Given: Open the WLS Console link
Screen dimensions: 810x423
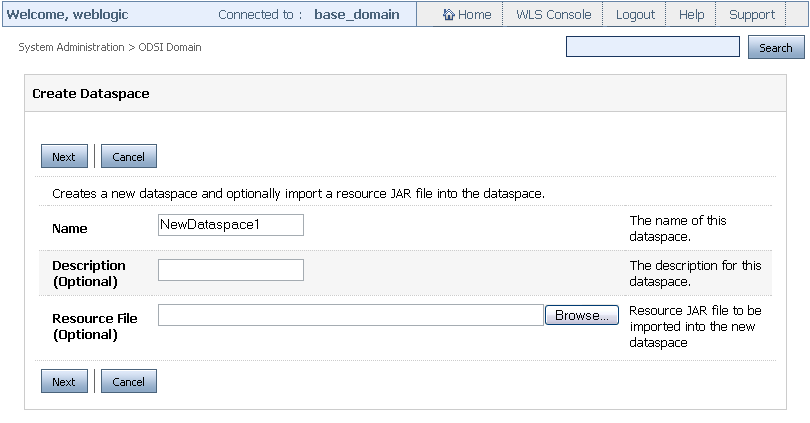Looking at the screenshot, I should (x=553, y=14).
